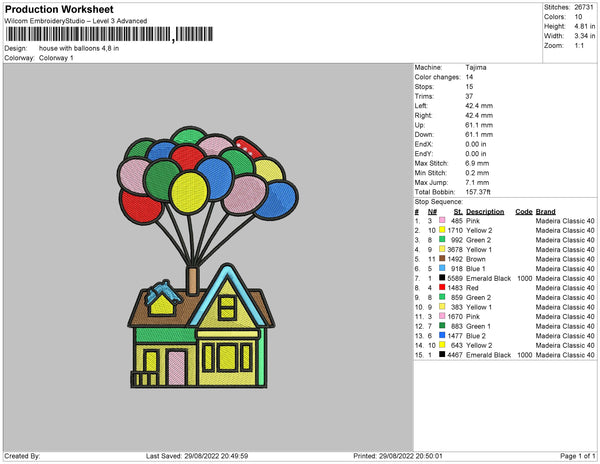Viewport: 600px width, 464px height.
Task: Select the Stops value '15'
Action: (470, 86)
